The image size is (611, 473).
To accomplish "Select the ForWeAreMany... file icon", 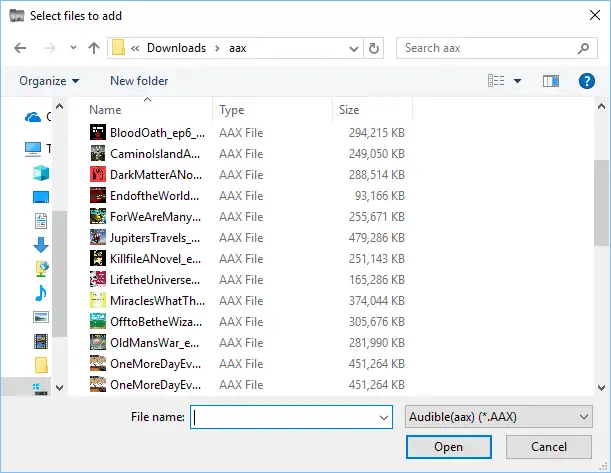I will (97, 217).
